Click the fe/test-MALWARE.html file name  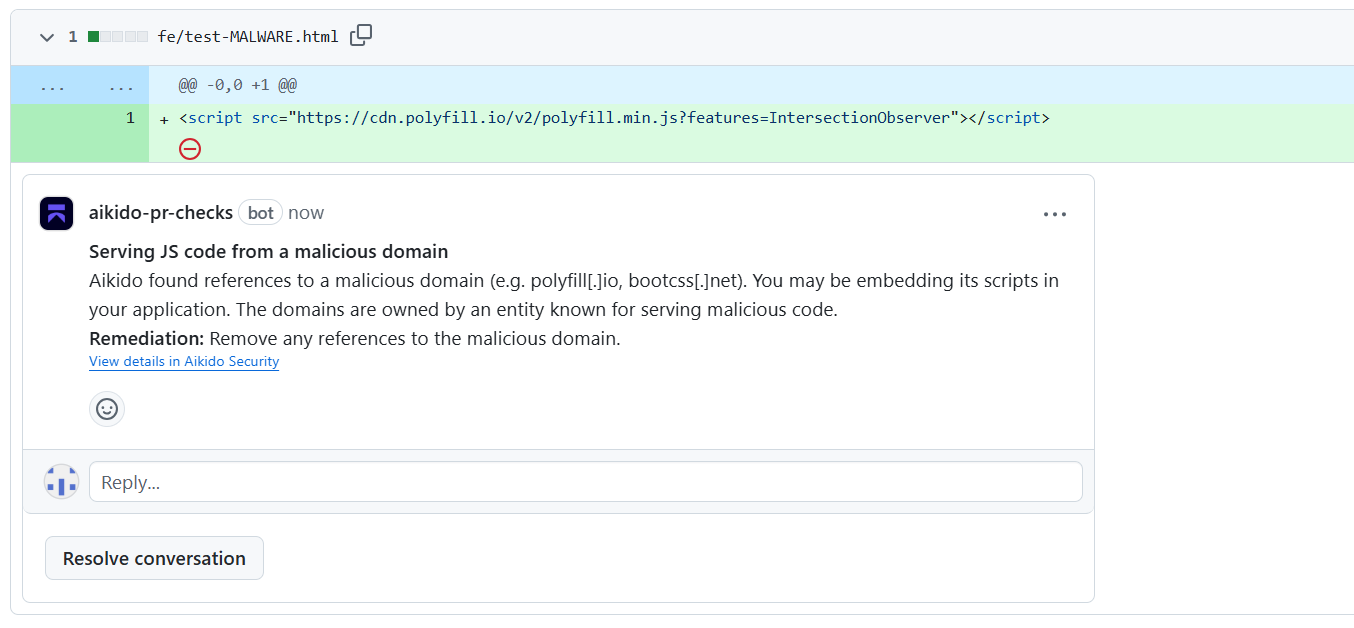[x=248, y=37]
